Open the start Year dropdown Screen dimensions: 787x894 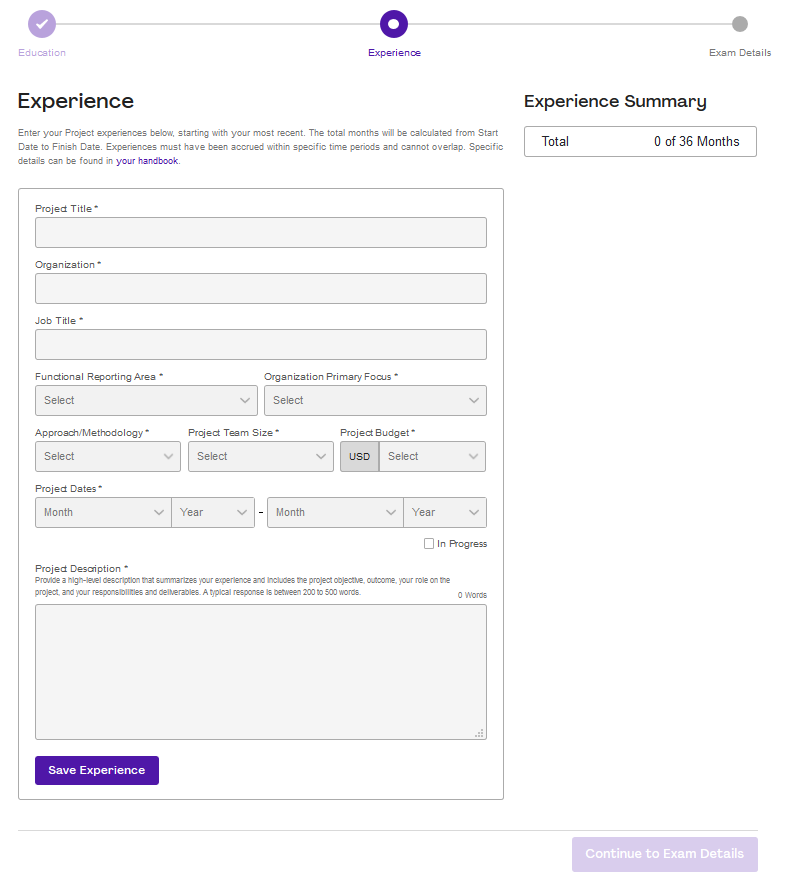(x=213, y=512)
